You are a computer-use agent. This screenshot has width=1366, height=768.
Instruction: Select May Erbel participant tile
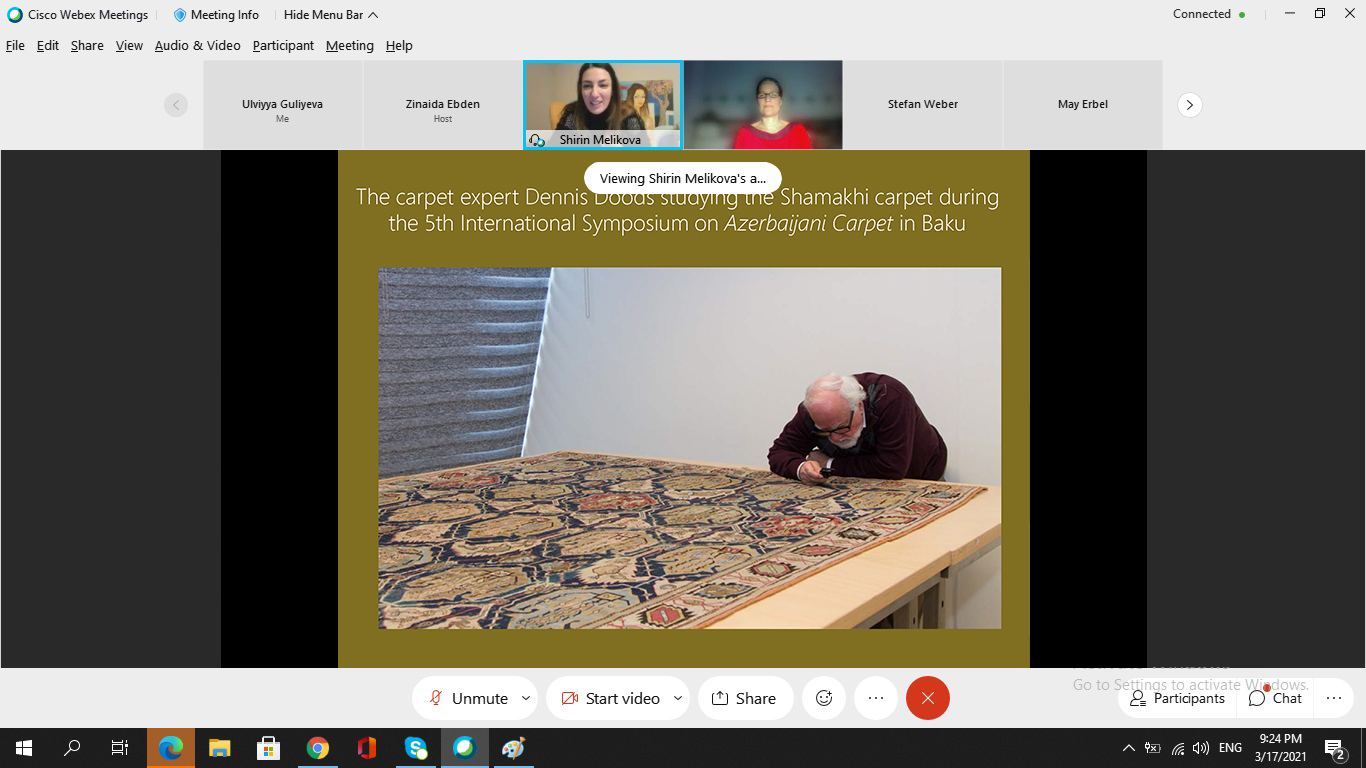[1083, 104]
